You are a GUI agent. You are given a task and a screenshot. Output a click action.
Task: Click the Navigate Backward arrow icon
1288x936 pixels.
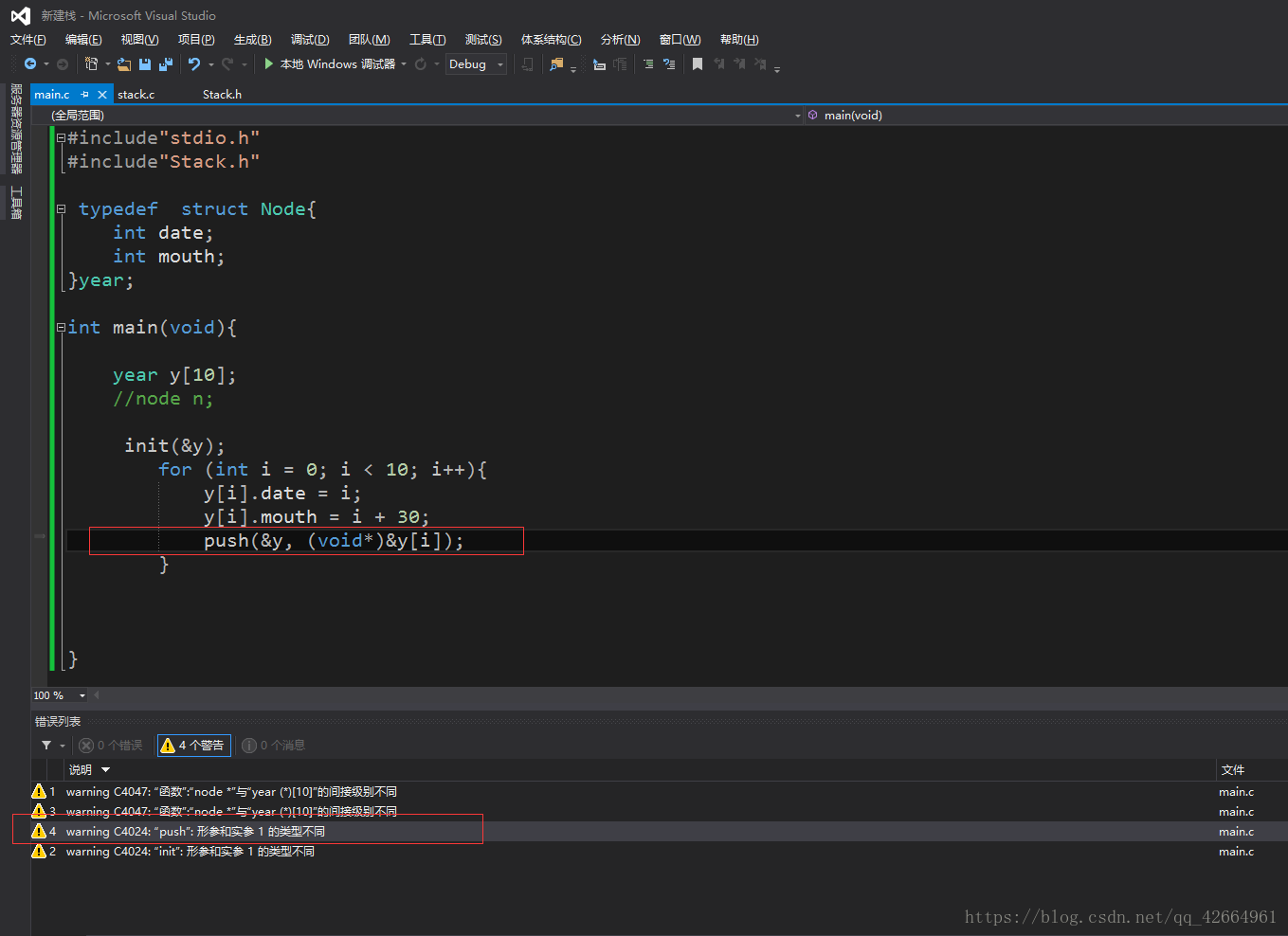(x=30, y=63)
